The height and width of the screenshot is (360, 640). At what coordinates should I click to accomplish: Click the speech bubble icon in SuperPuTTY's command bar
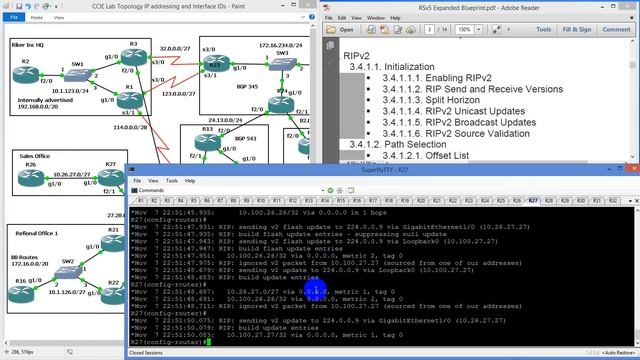coord(351,191)
